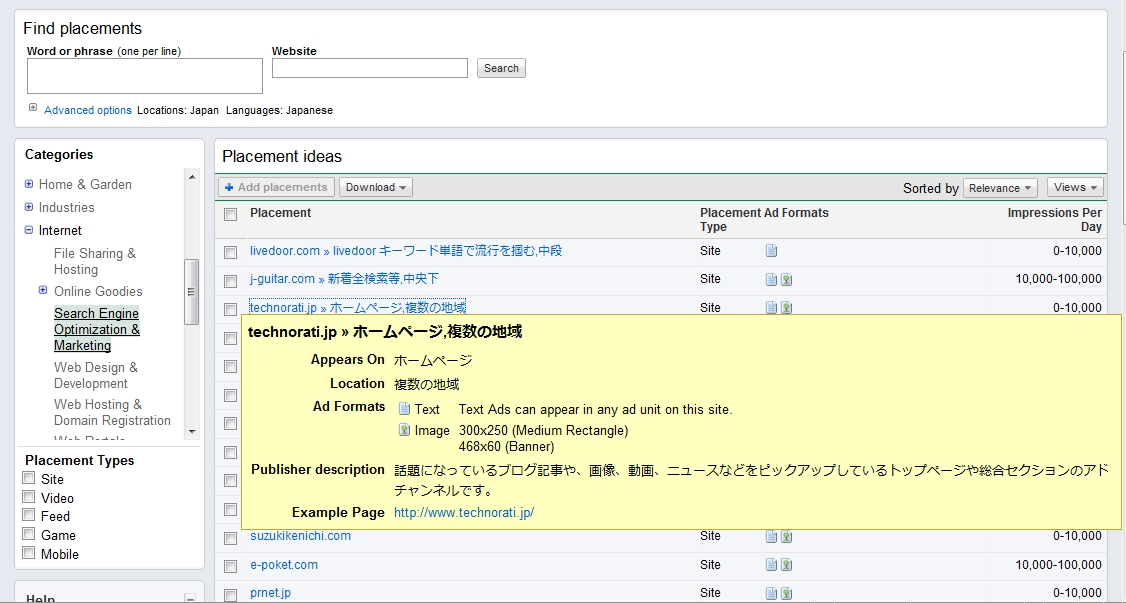Collapse the Internet category minus icon
Image resolution: width=1126 pixels, height=603 pixels.
pos(29,230)
